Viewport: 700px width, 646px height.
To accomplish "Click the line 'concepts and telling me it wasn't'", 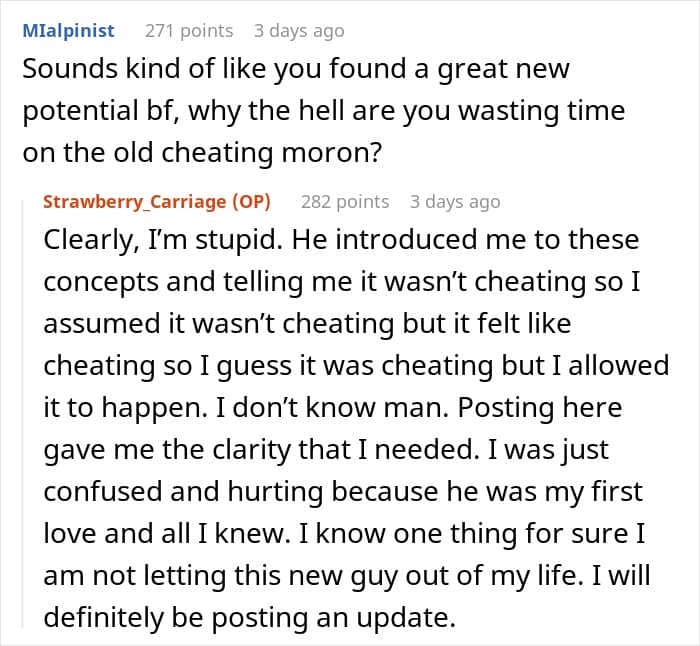I will coord(342,282).
